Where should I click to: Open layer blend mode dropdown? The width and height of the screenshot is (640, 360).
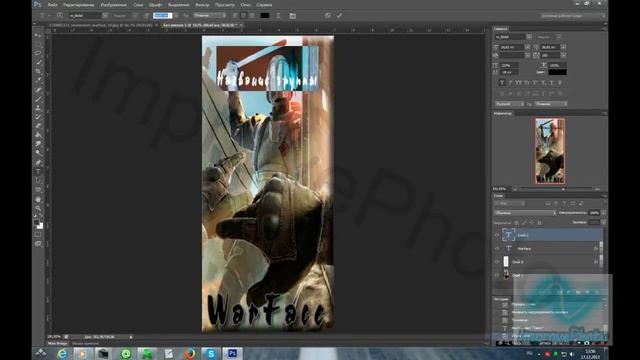525,213
